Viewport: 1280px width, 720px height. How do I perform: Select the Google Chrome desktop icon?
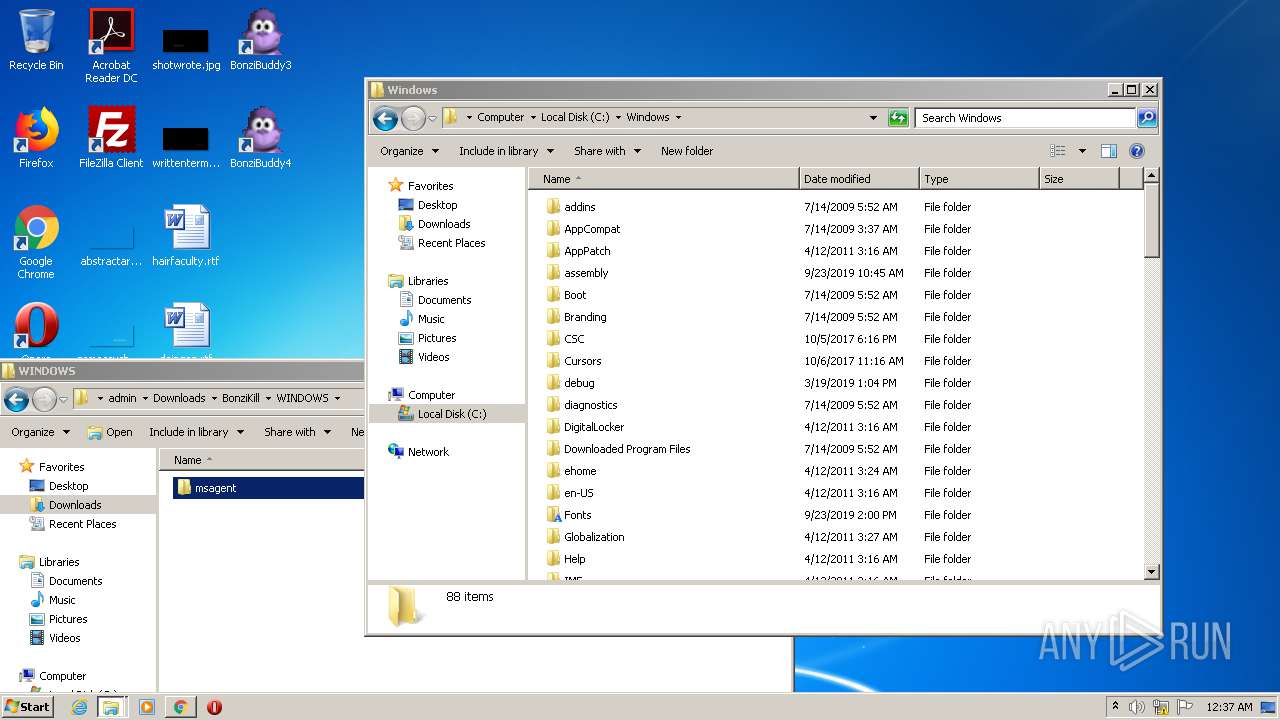36,243
